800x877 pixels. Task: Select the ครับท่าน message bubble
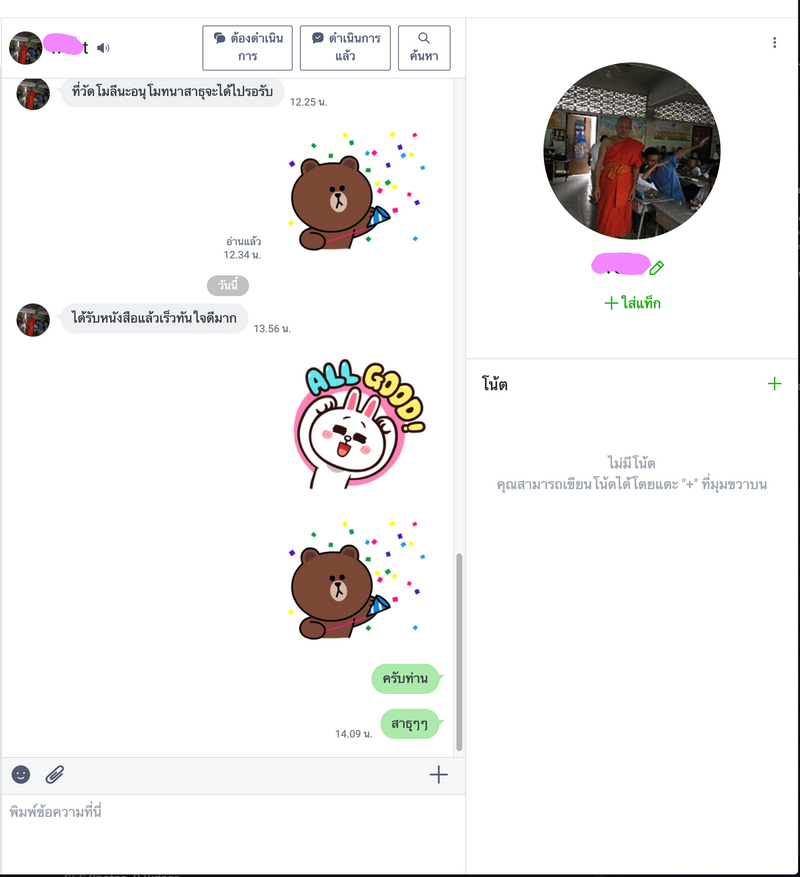click(406, 678)
